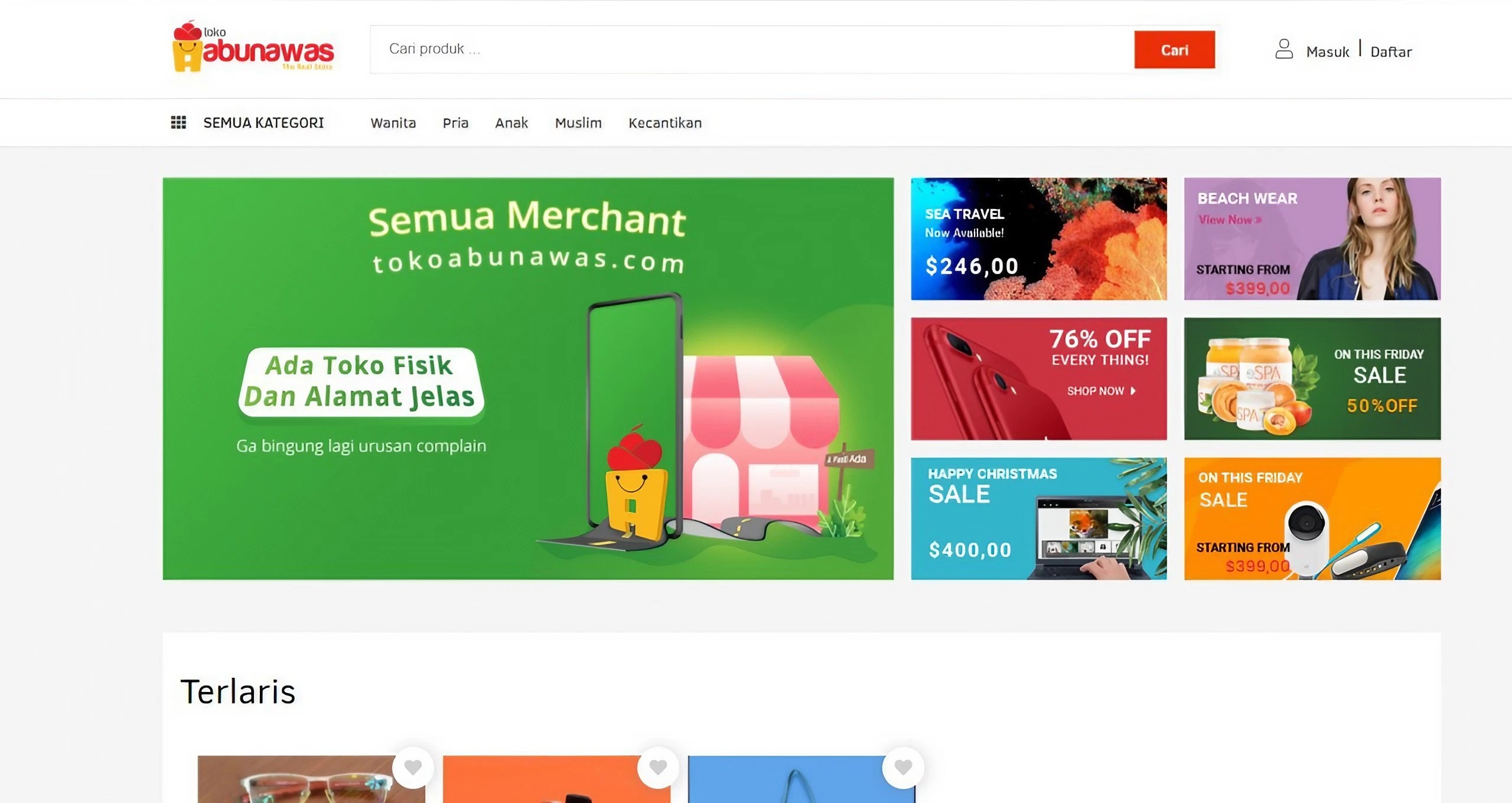The height and width of the screenshot is (803, 1512).
Task: Favorite the eyeglasses product with heart icon
Action: [x=413, y=767]
